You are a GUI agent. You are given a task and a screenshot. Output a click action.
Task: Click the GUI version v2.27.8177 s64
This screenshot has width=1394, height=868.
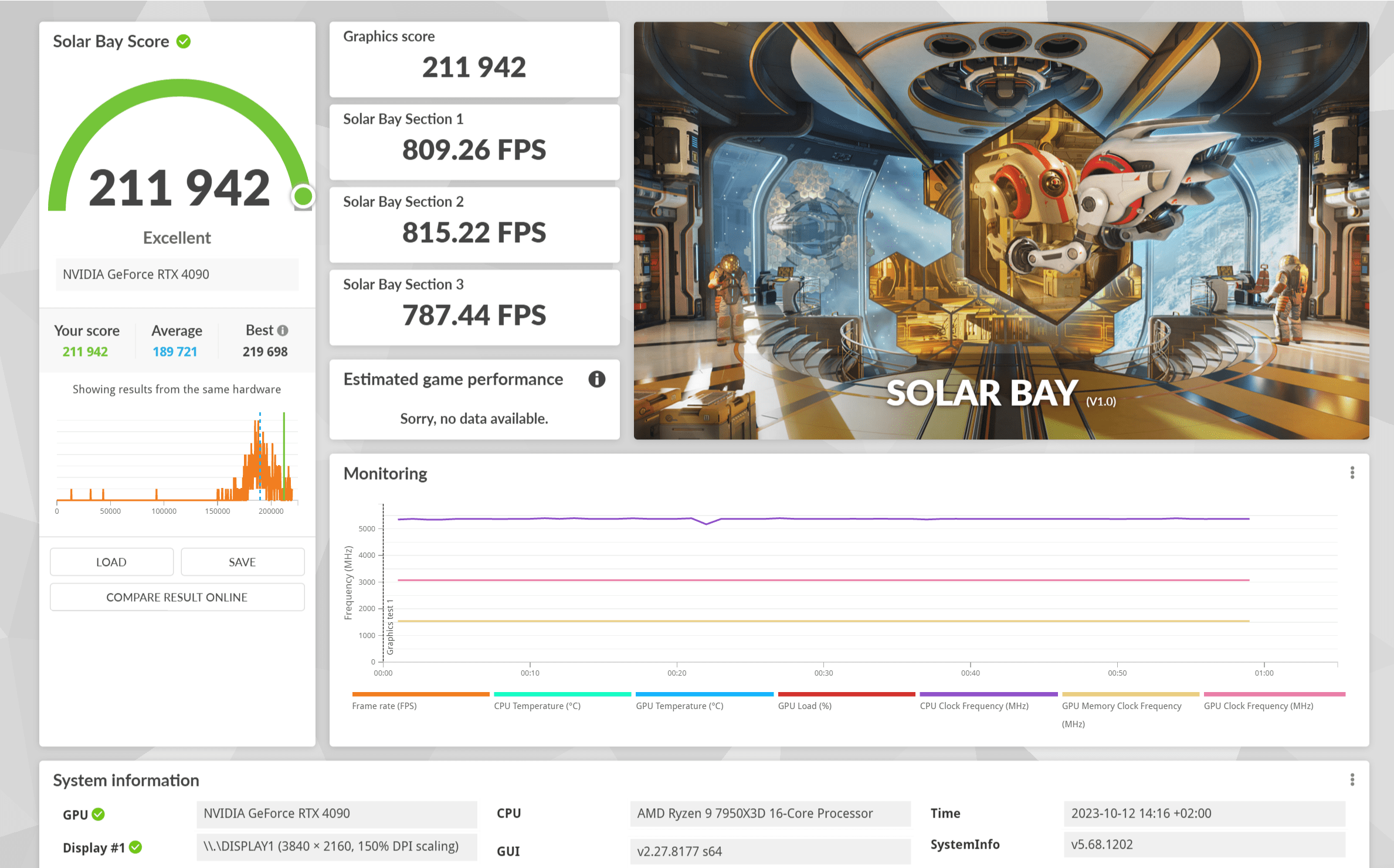(771, 852)
